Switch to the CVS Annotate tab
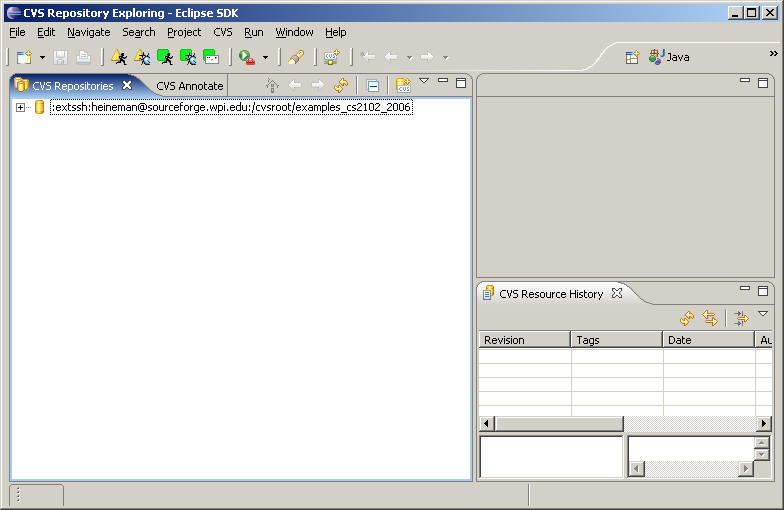 click(x=190, y=86)
